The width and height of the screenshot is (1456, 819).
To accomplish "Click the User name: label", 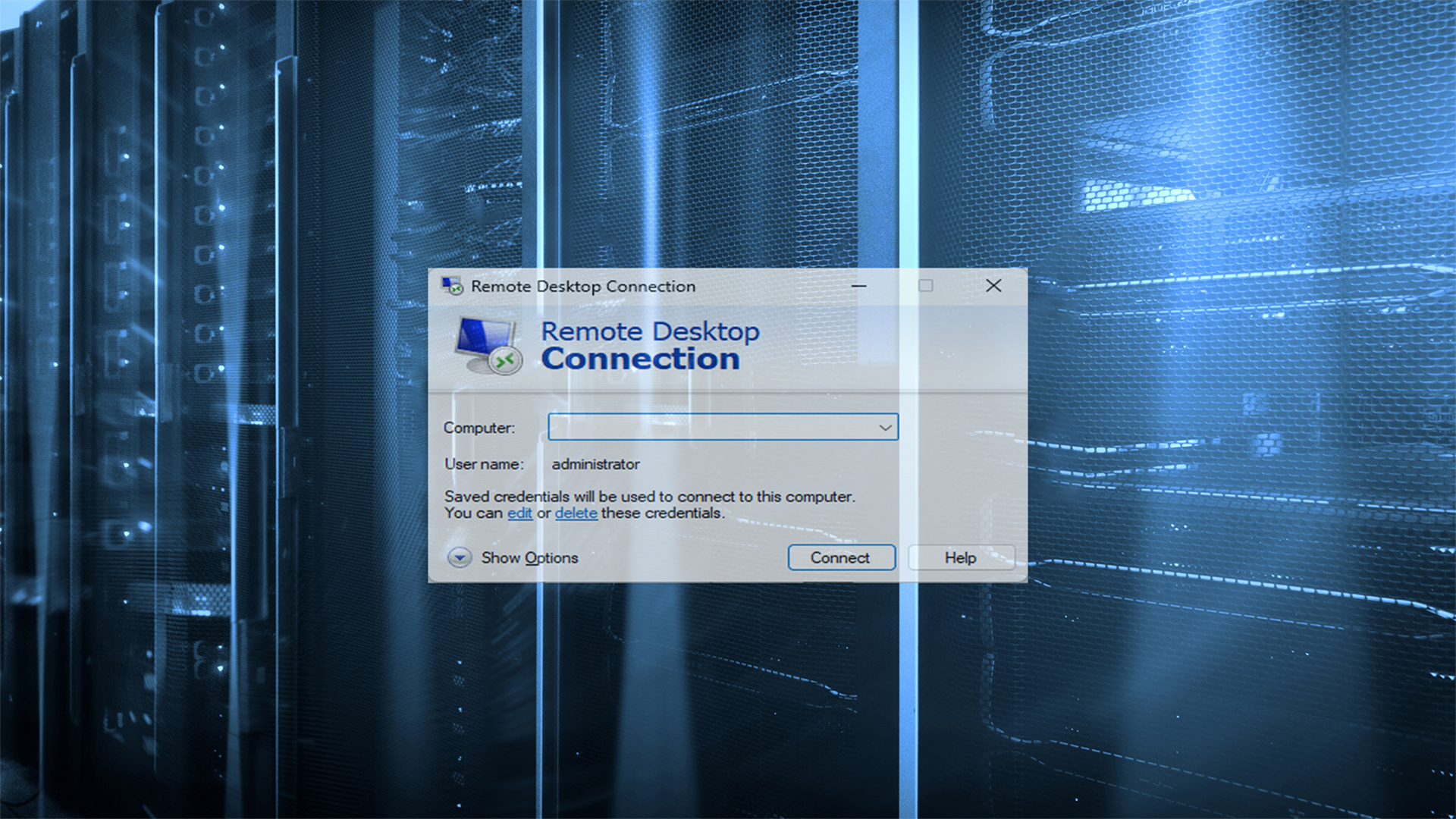I will [484, 464].
